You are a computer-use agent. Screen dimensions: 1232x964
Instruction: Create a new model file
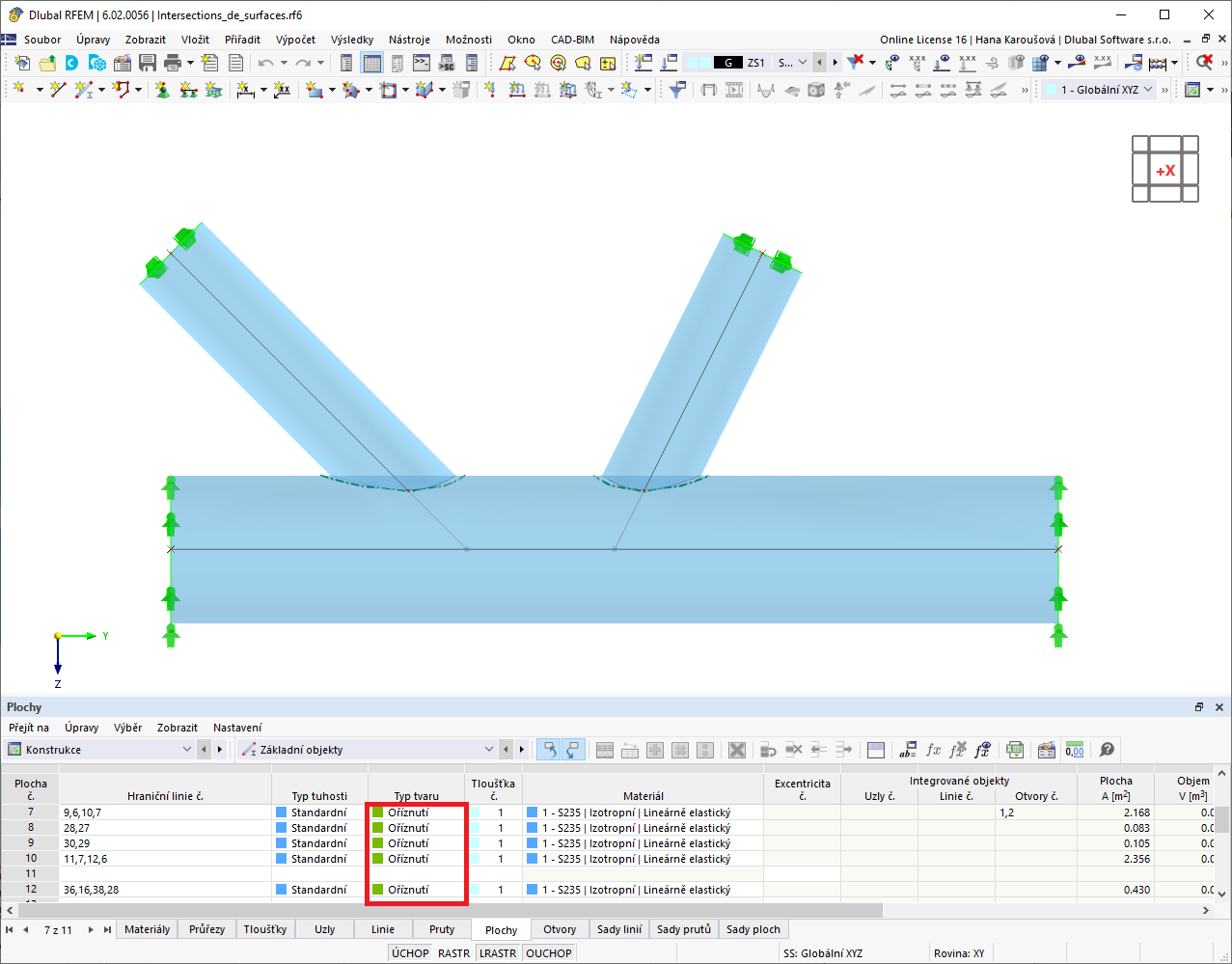(21, 63)
